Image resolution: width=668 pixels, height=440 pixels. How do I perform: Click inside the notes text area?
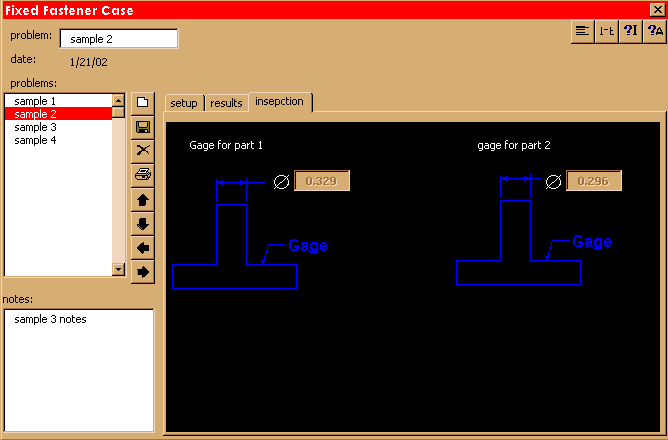79,370
